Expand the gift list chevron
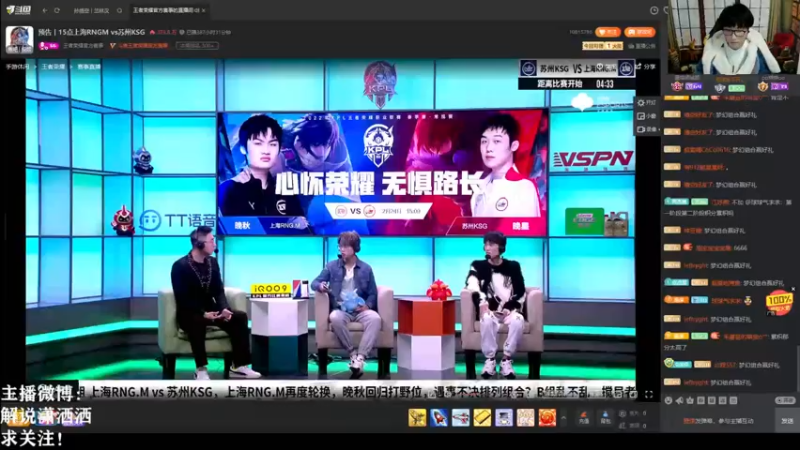This screenshot has width=800, height=450. (x=563, y=417)
